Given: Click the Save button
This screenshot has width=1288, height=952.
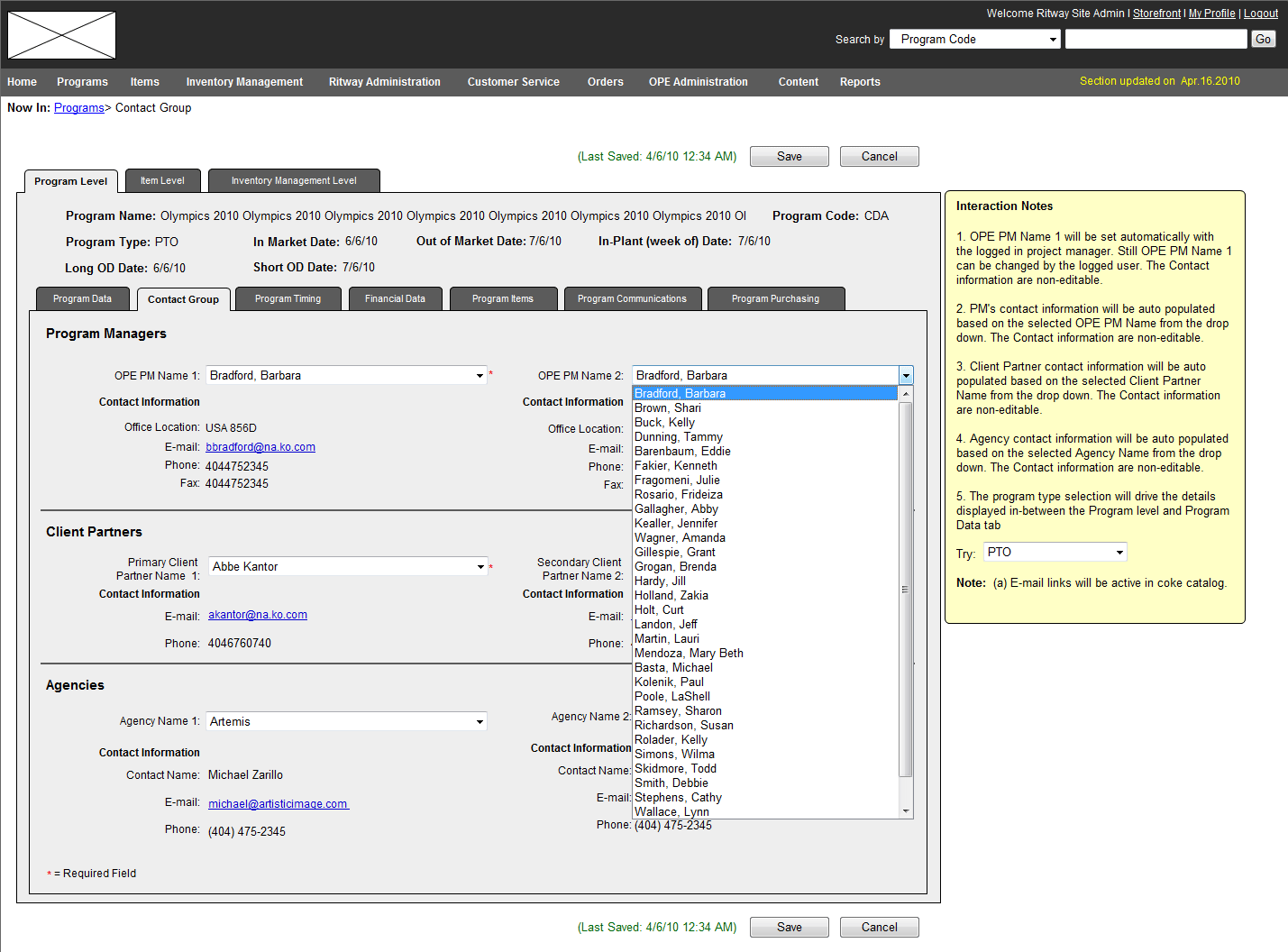Looking at the screenshot, I should point(789,156).
